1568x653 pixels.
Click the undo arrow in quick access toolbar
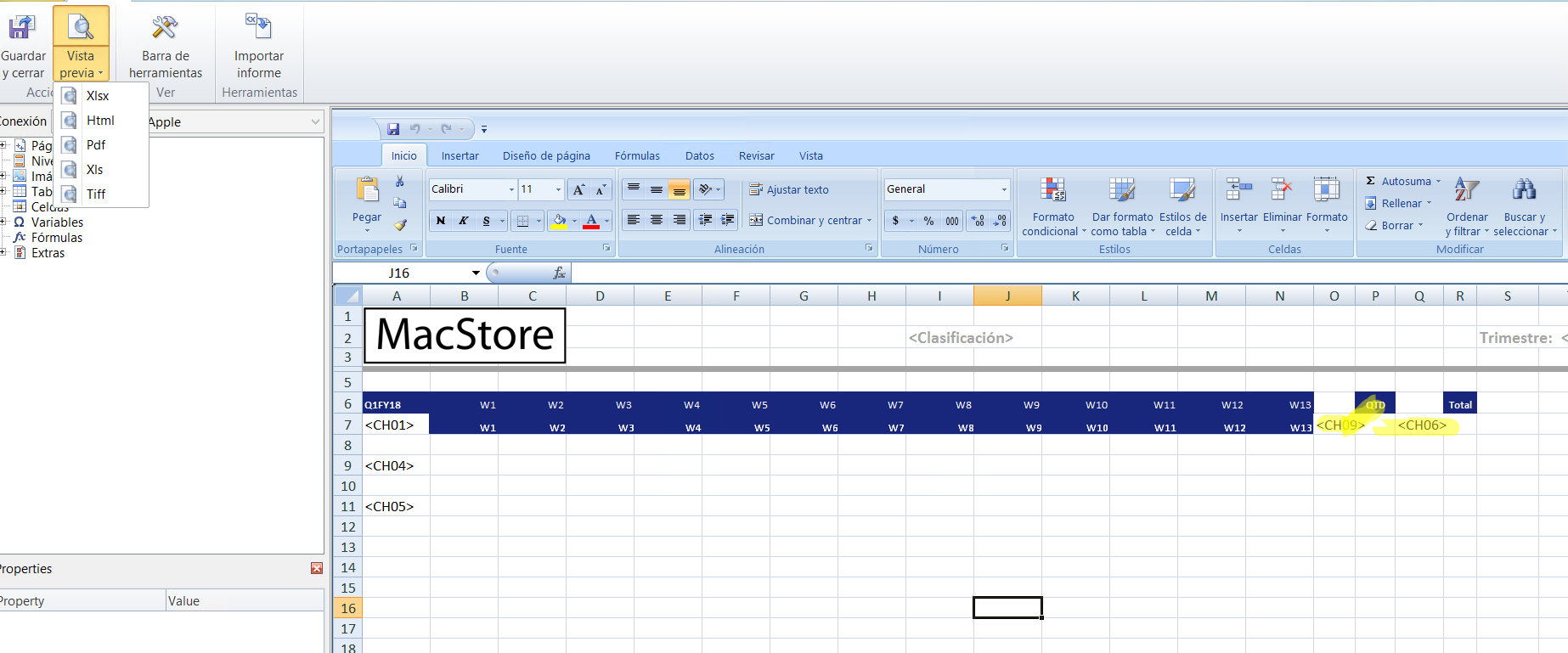tap(415, 129)
